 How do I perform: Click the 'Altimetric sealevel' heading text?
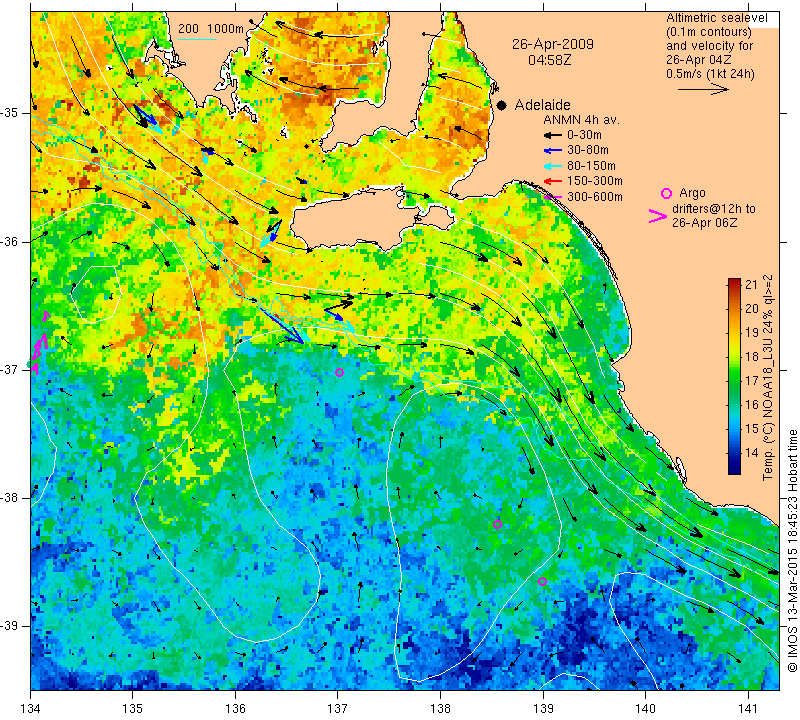pyautogui.click(x=716, y=18)
